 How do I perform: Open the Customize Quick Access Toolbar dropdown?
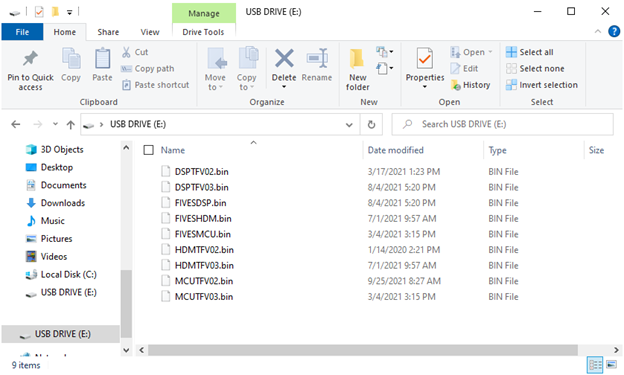pos(69,12)
